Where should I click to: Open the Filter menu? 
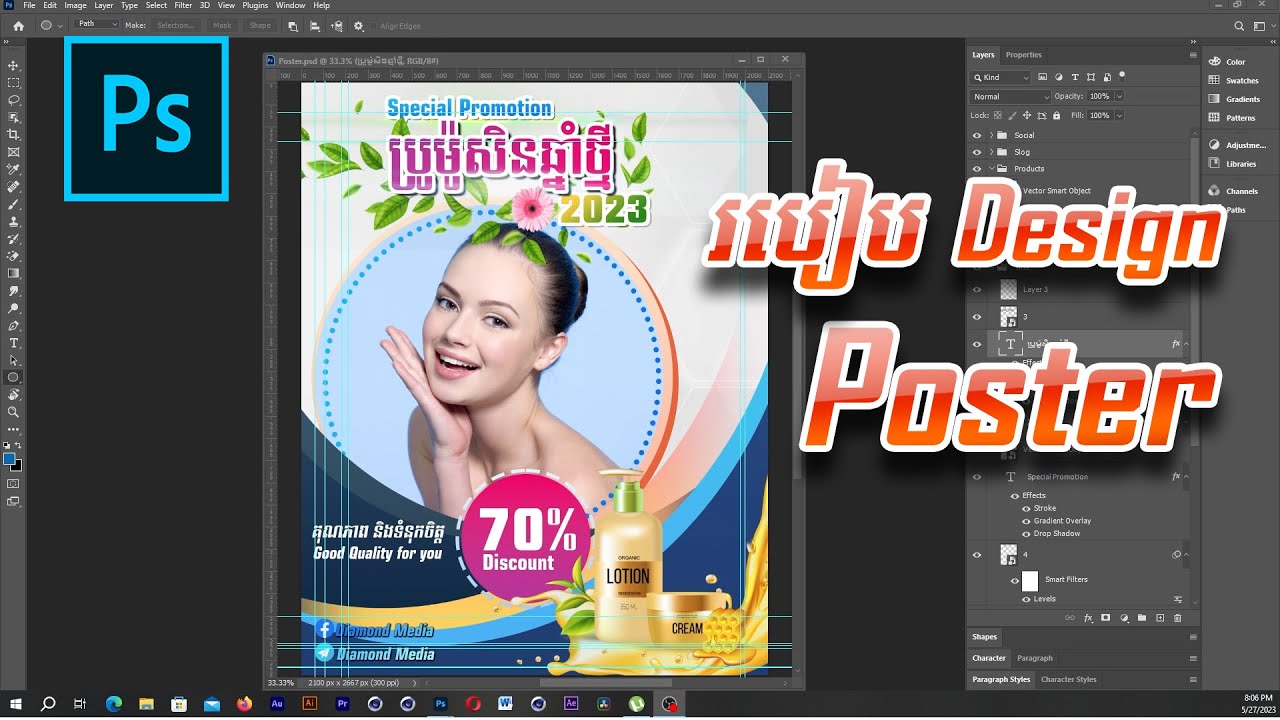[x=183, y=5]
